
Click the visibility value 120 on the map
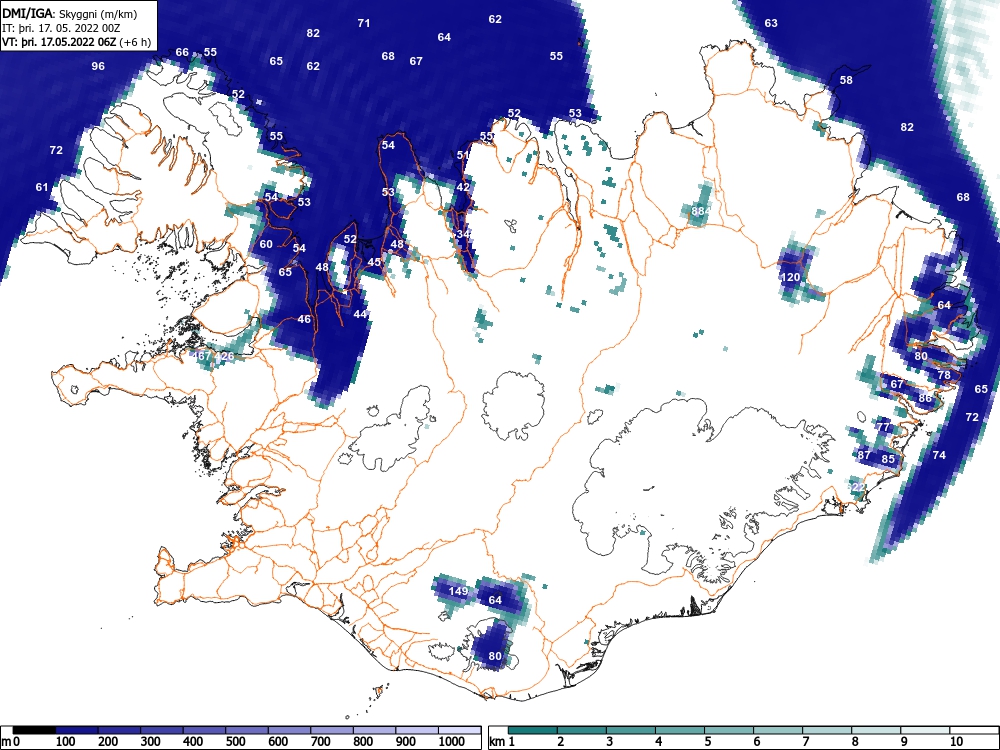pos(790,277)
